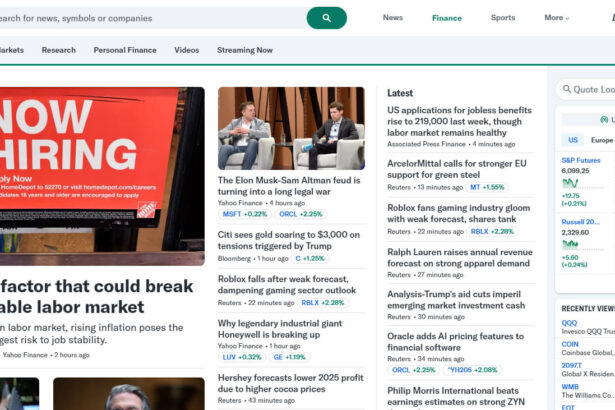Image resolution: width=615 pixels, height=410 pixels.
Task: Open the Finance tab
Action: pyautogui.click(x=447, y=18)
